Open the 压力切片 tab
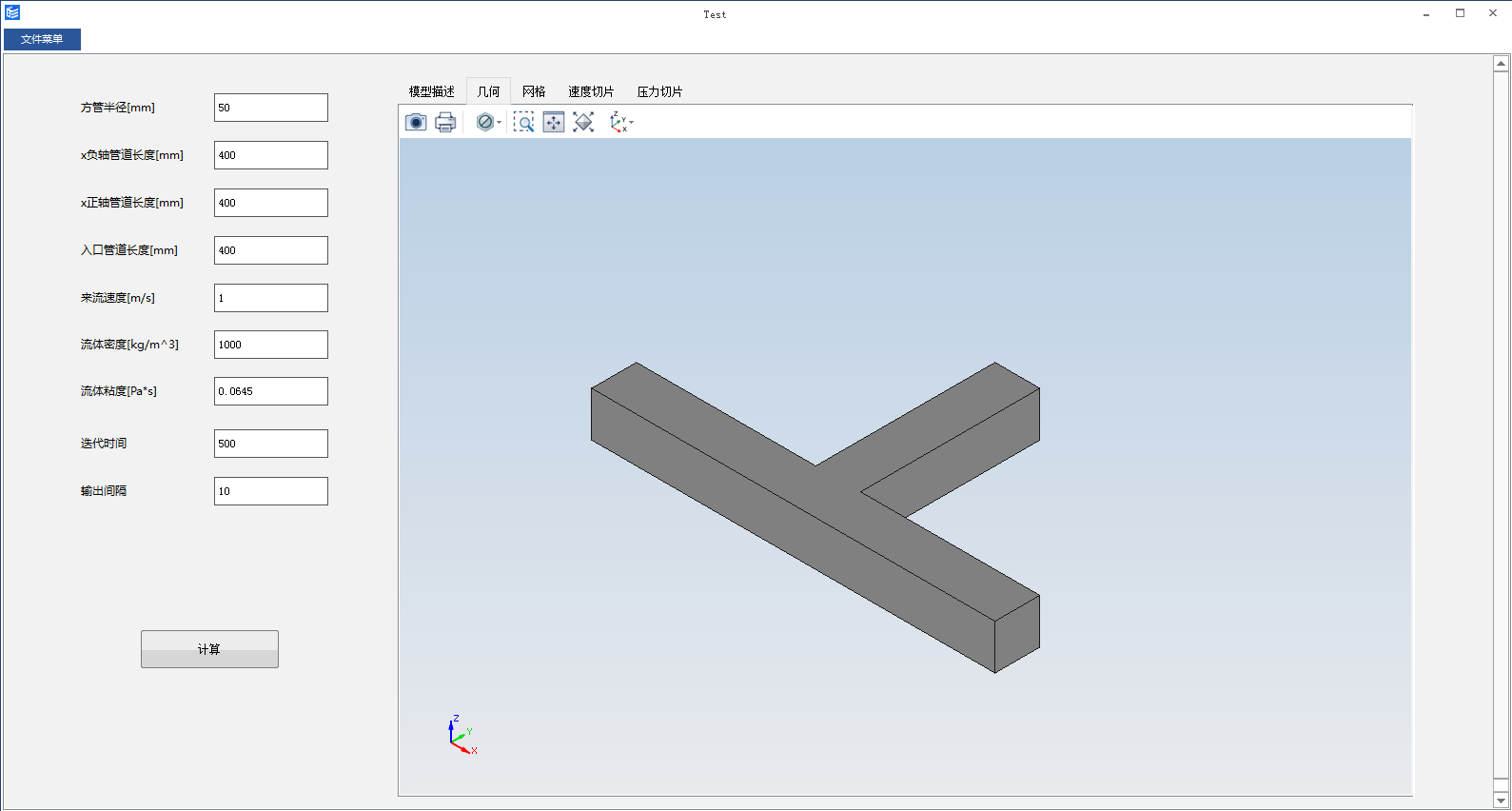This screenshot has width=1512, height=811. coord(659,91)
